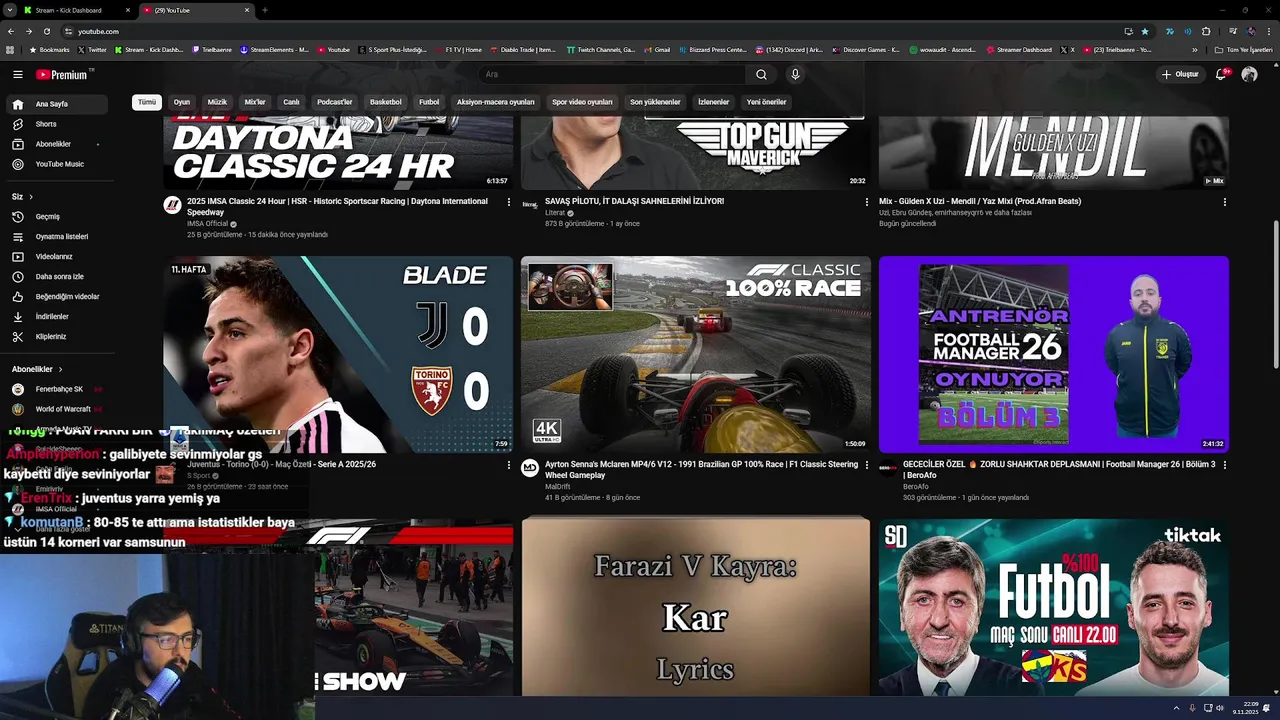Select the Yeni öneriler chip

click(767, 102)
